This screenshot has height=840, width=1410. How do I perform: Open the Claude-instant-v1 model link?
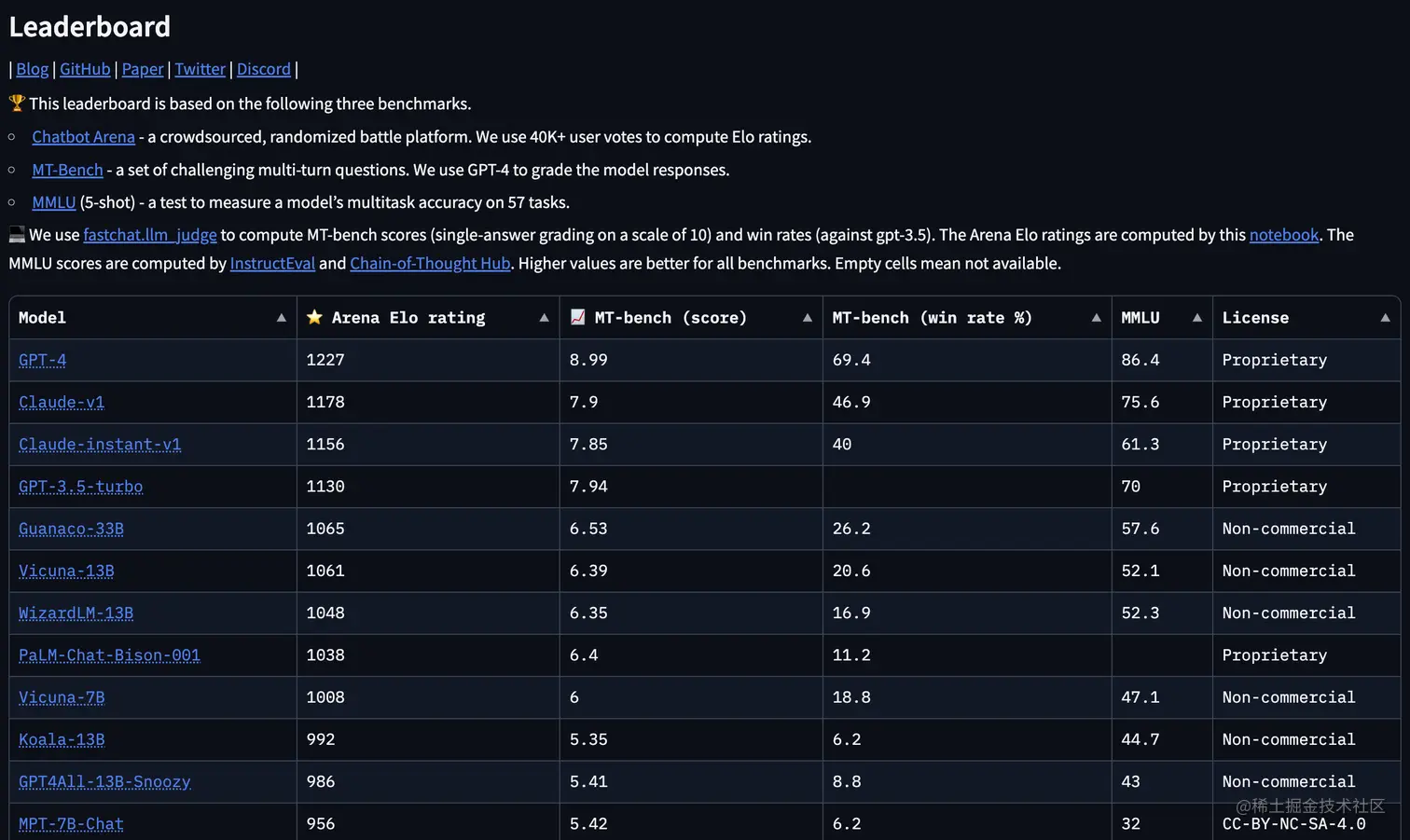(x=100, y=444)
